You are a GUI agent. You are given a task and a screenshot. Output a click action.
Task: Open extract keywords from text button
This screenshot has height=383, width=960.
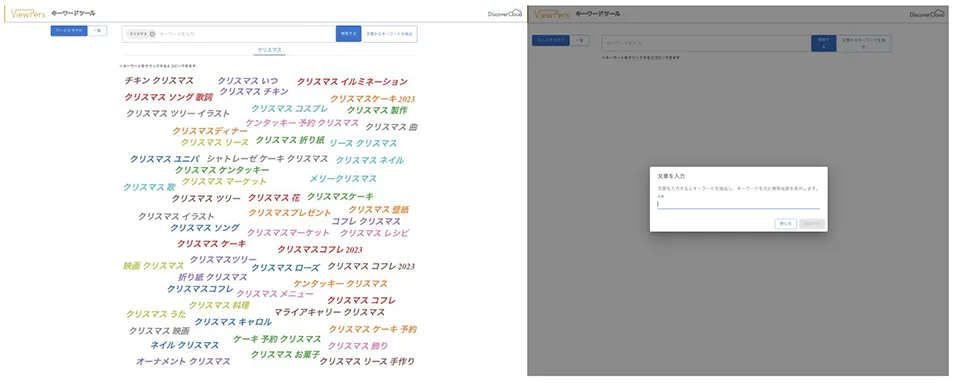pyautogui.click(x=389, y=34)
